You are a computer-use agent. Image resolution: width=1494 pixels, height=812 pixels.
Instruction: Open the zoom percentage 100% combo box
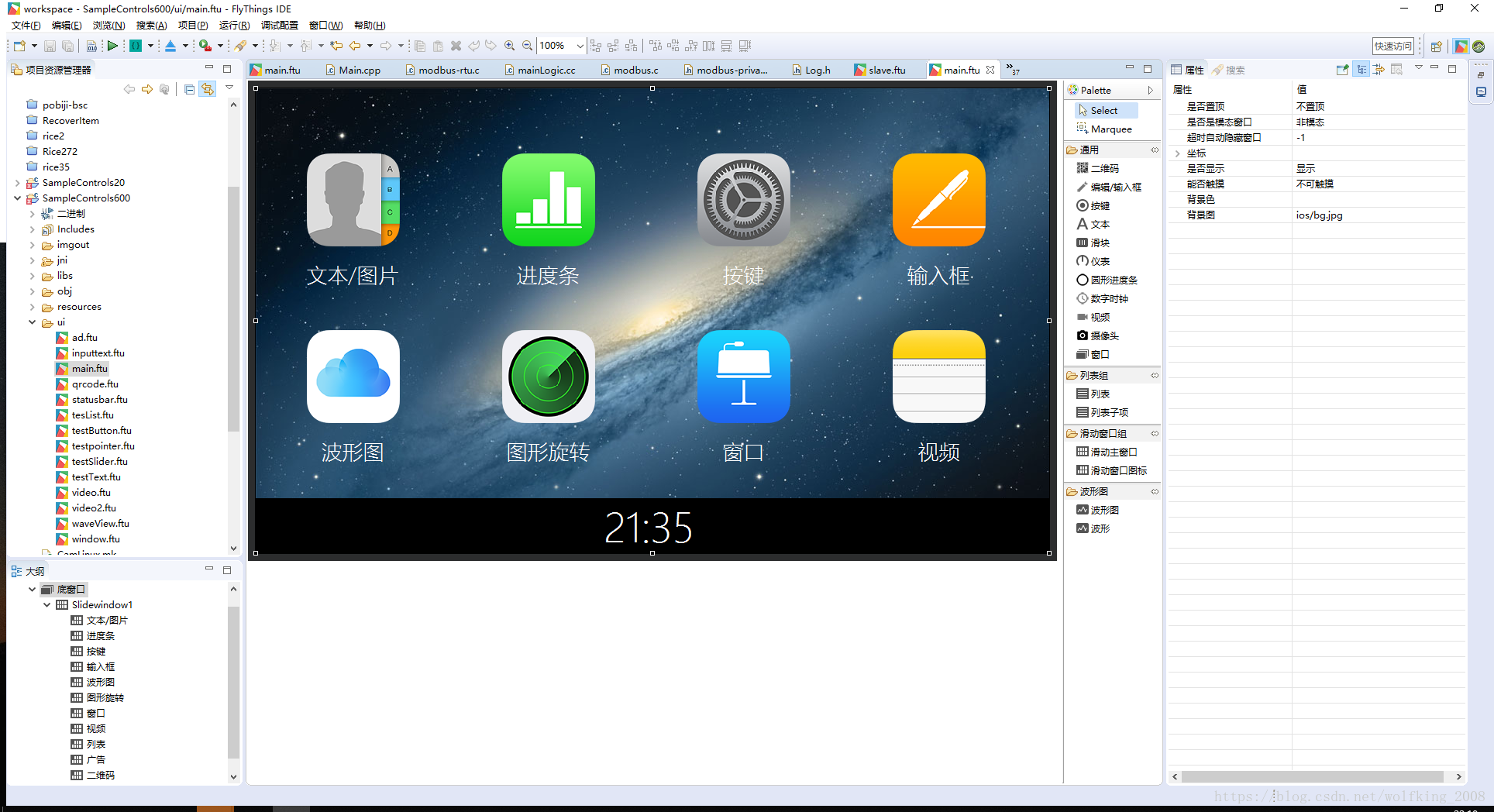[x=561, y=46]
